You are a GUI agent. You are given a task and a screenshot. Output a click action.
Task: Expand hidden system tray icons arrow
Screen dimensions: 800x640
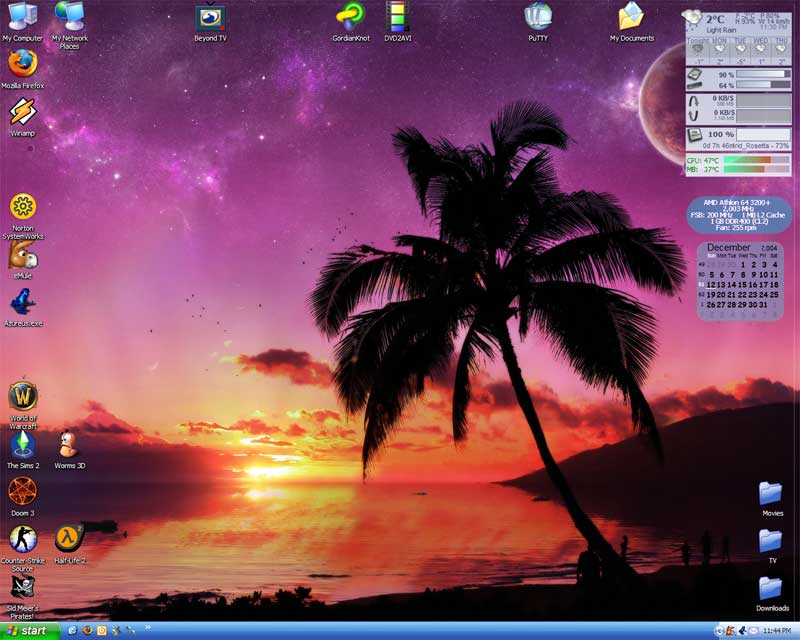[x=719, y=631]
